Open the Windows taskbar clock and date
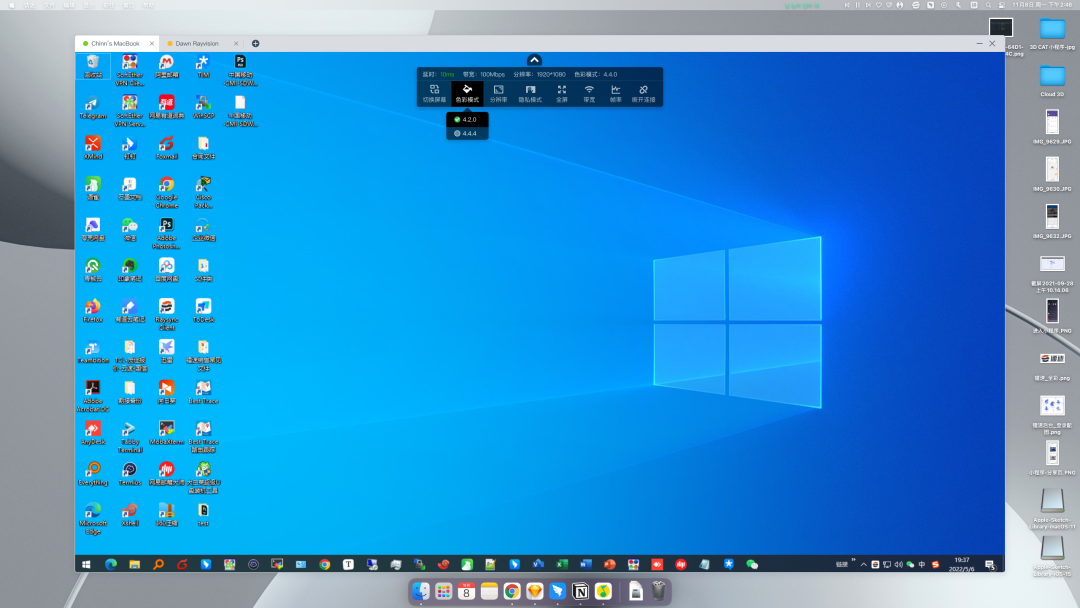The width and height of the screenshot is (1080, 608). 962,564
